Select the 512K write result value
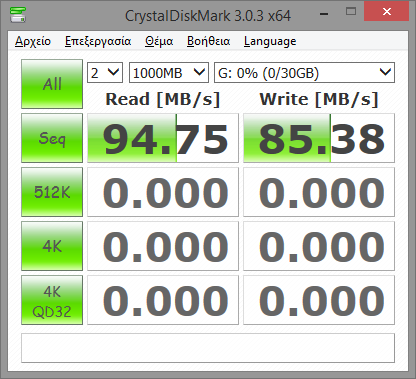The image size is (416, 379). [x=319, y=192]
